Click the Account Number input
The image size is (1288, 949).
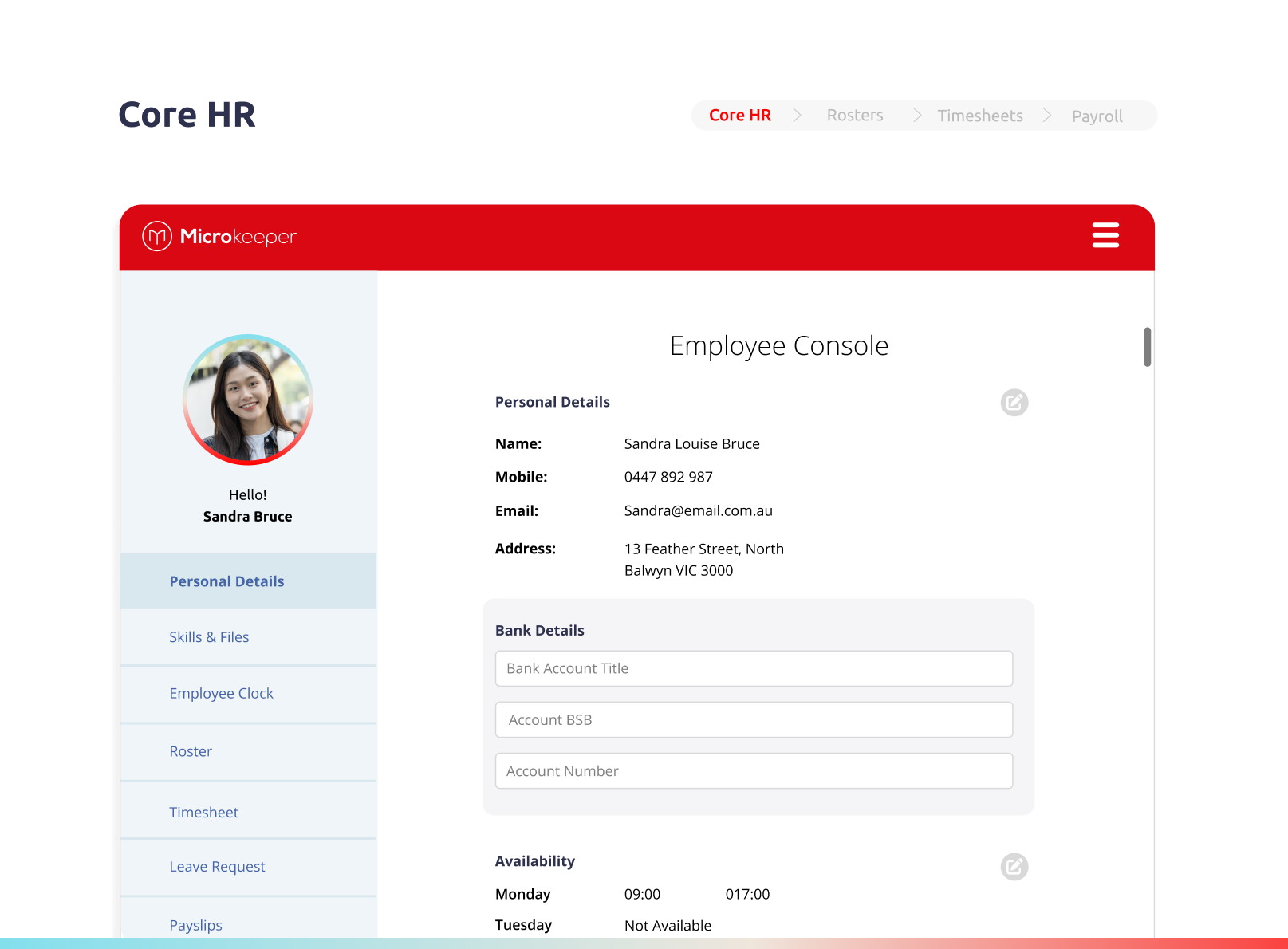[754, 771]
